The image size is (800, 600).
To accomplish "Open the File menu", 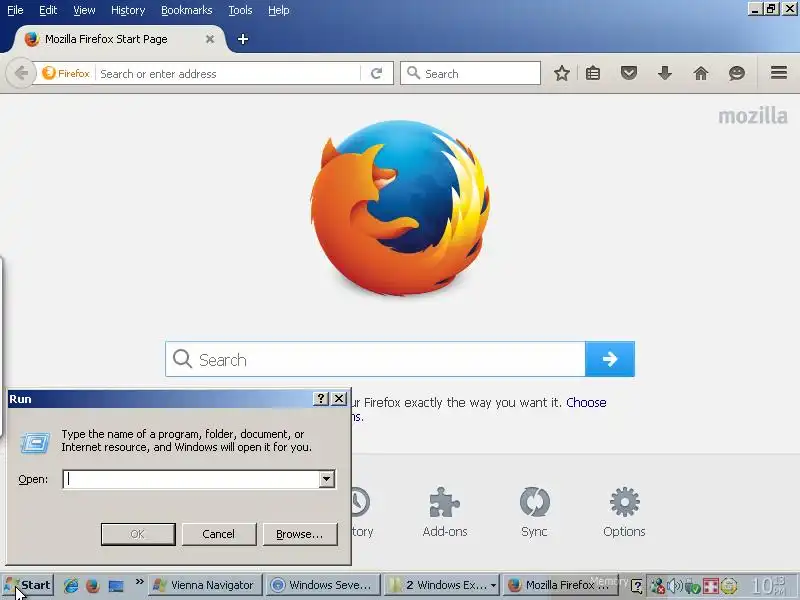I will 15,10.
